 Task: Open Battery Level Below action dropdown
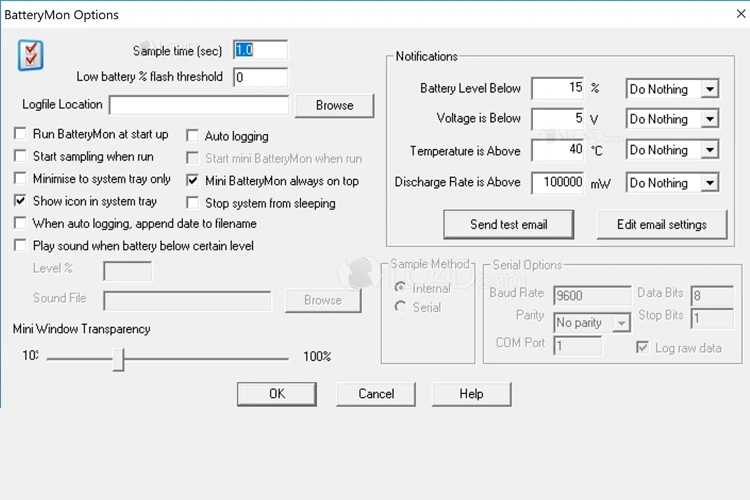tap(710, 89)
